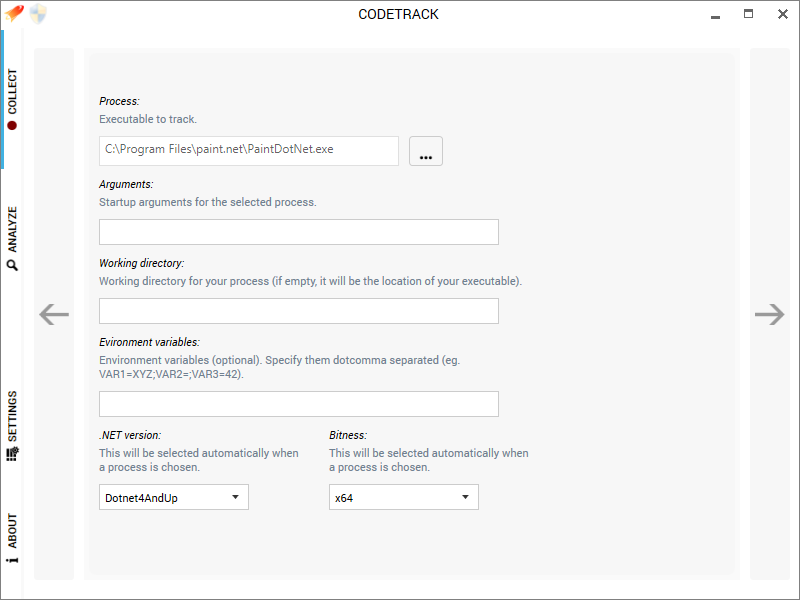Click the shield administrator icon in title bar
This screenshot has height=600, width=800.
tap(38, 14)
